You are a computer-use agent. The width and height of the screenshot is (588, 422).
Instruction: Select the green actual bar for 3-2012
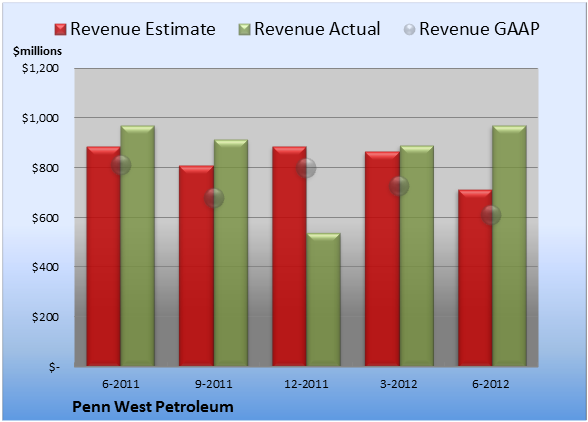[x=417, y=256]
